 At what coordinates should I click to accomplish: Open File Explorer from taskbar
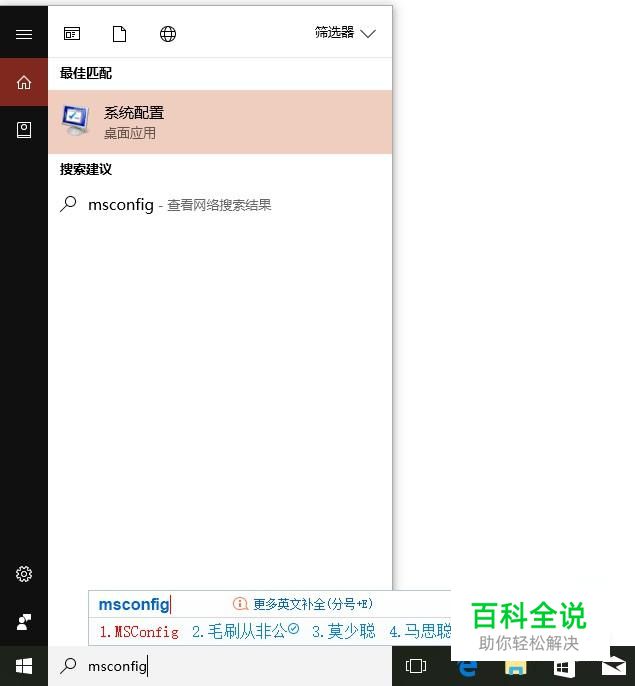click(516, 668)
